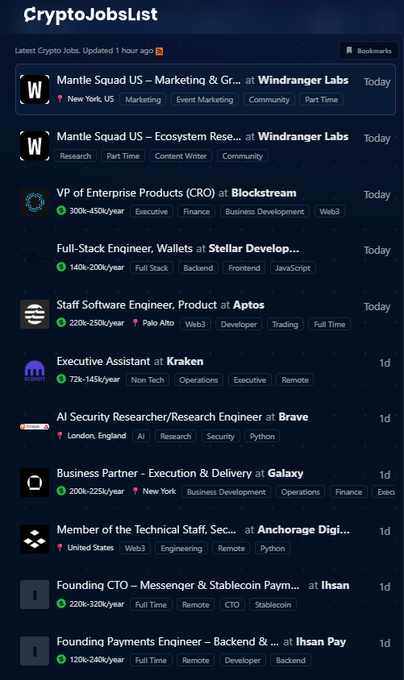Viewport: 404px width, 680px height.
Task: Click the Stellar Development logo
Action: click(x=35, y=258)
